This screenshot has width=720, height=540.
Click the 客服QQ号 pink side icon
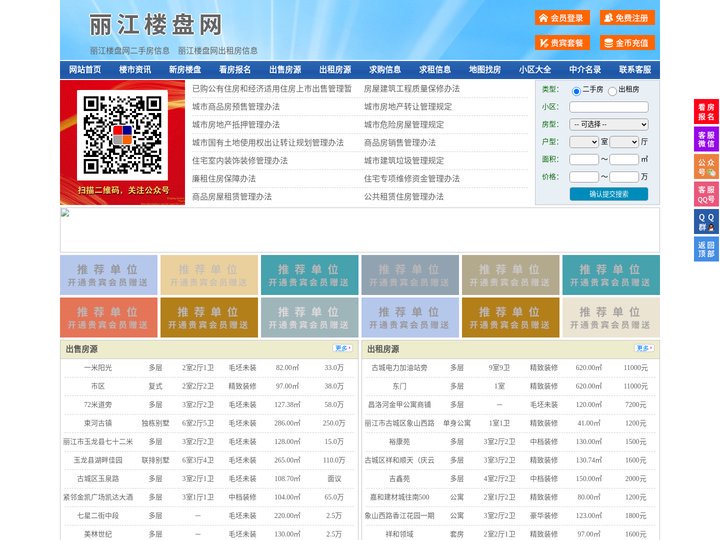tap(706, 194)
